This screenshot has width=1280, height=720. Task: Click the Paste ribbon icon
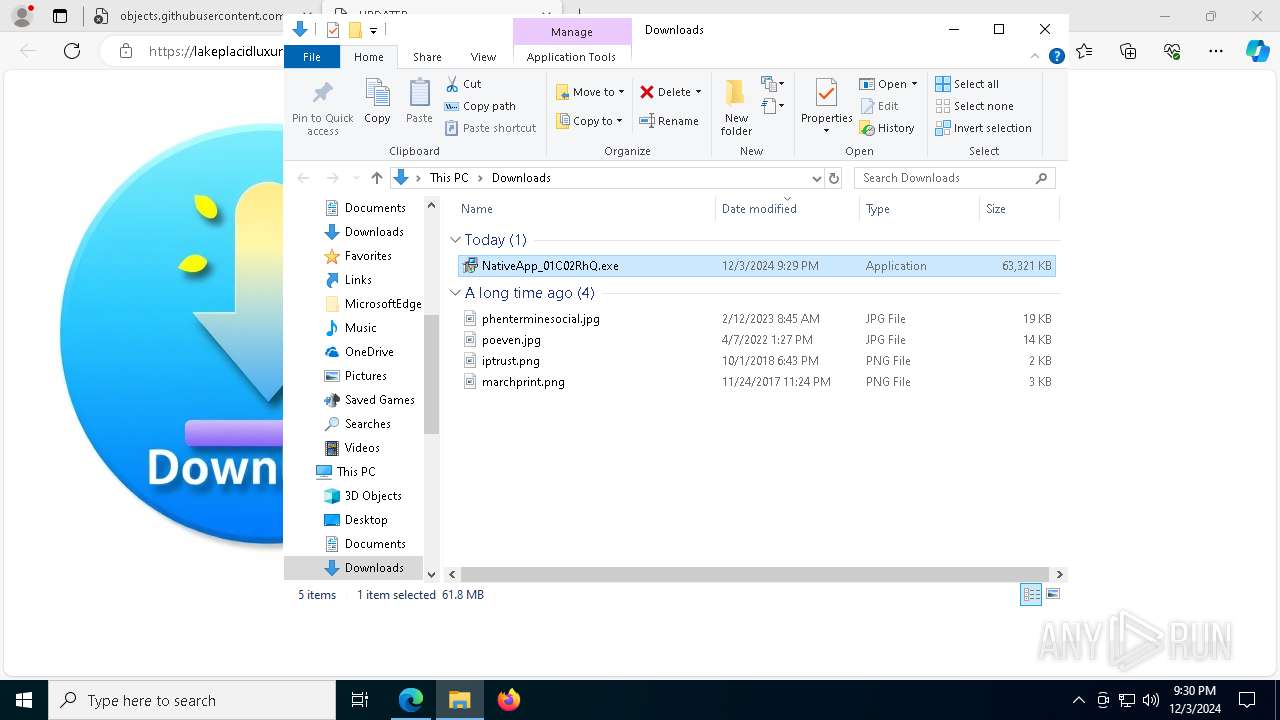[x=419, y=102]
